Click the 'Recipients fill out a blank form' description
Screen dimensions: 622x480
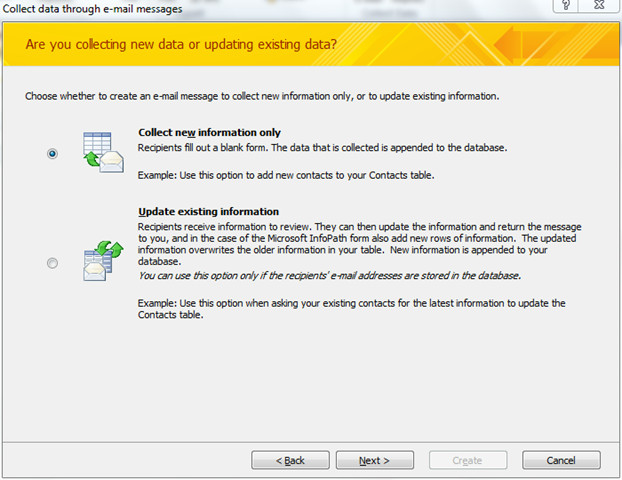click(x=322, y=147)
